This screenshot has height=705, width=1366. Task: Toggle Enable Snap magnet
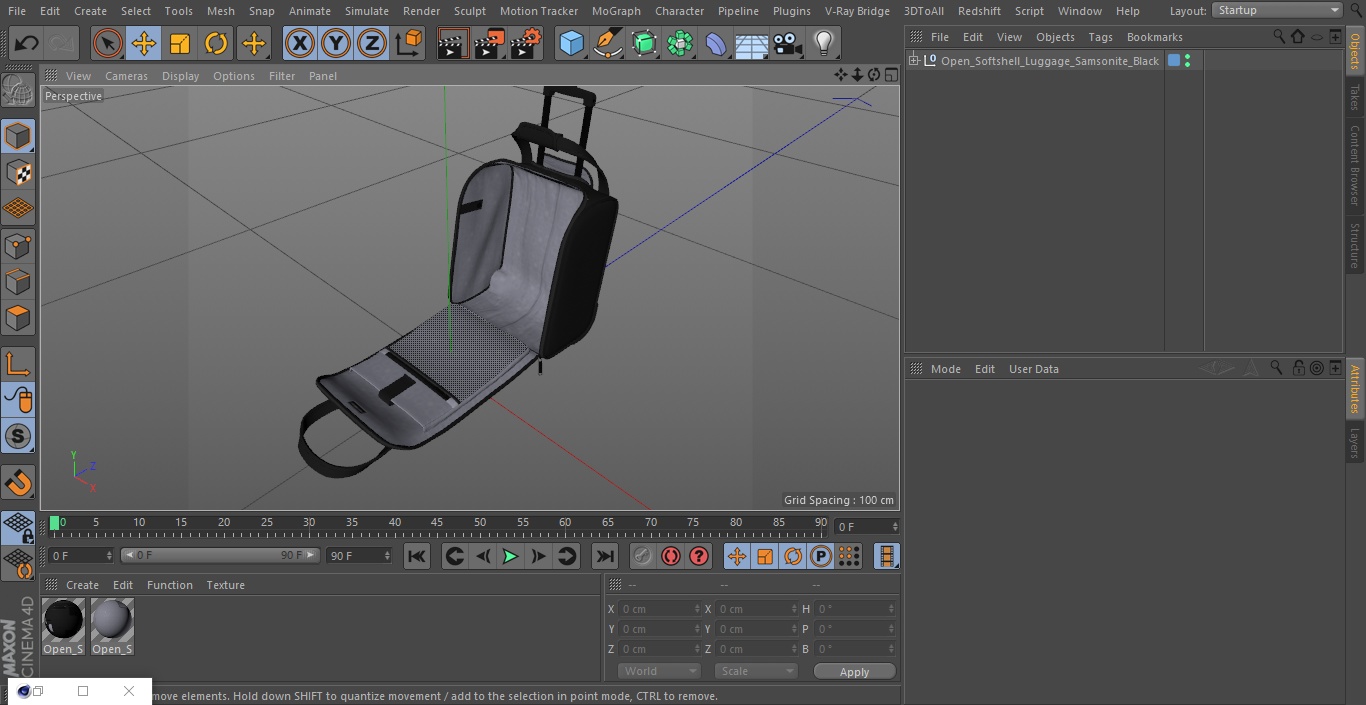pos(19,482)
